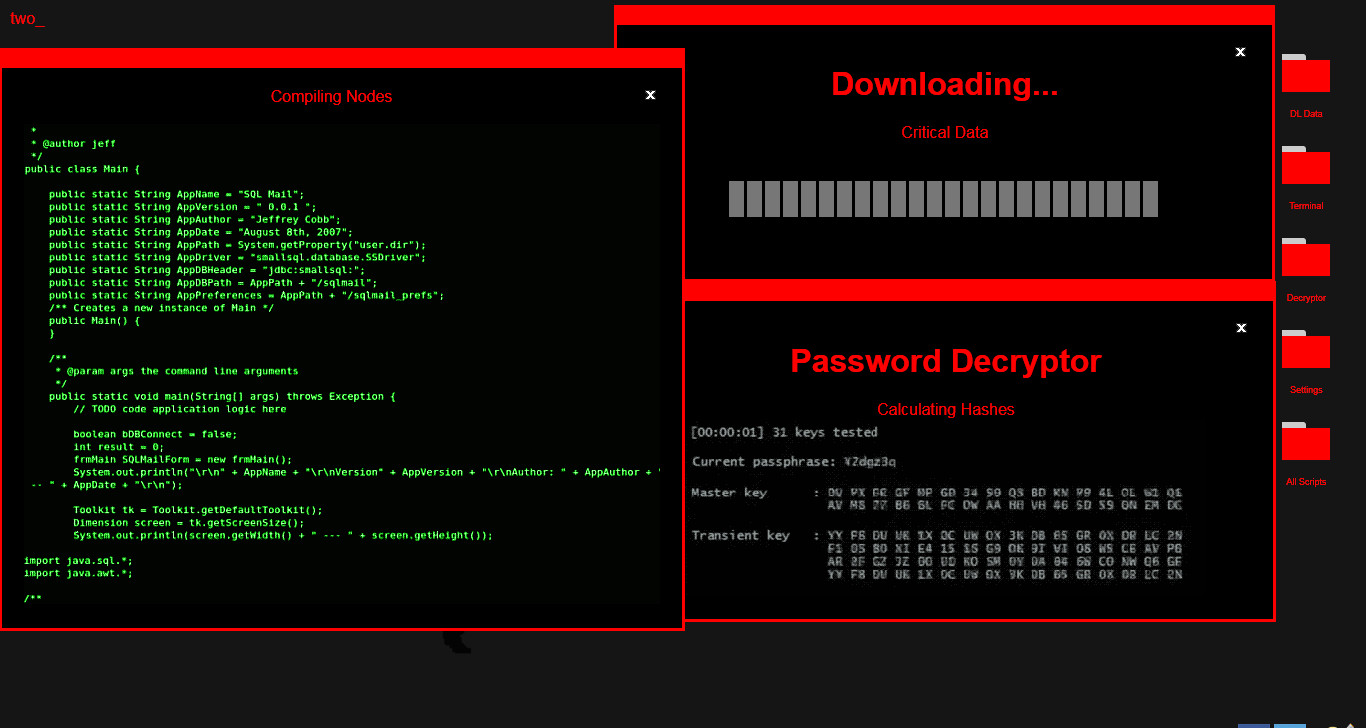This screenshot has width=1366, height=728.
Task: Click the 'Master key' label
Action: (x=728, y=493)
